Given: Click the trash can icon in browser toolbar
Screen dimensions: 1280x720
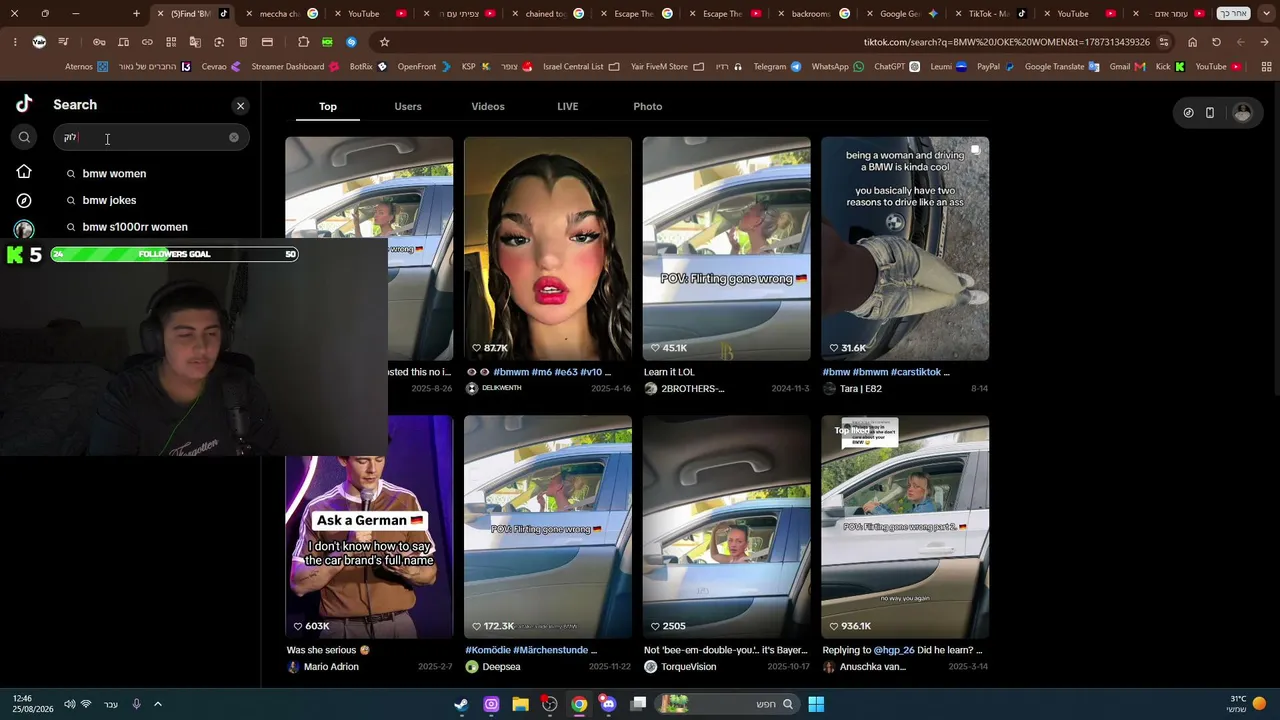Looking at the screenshot, I should 243,42.
